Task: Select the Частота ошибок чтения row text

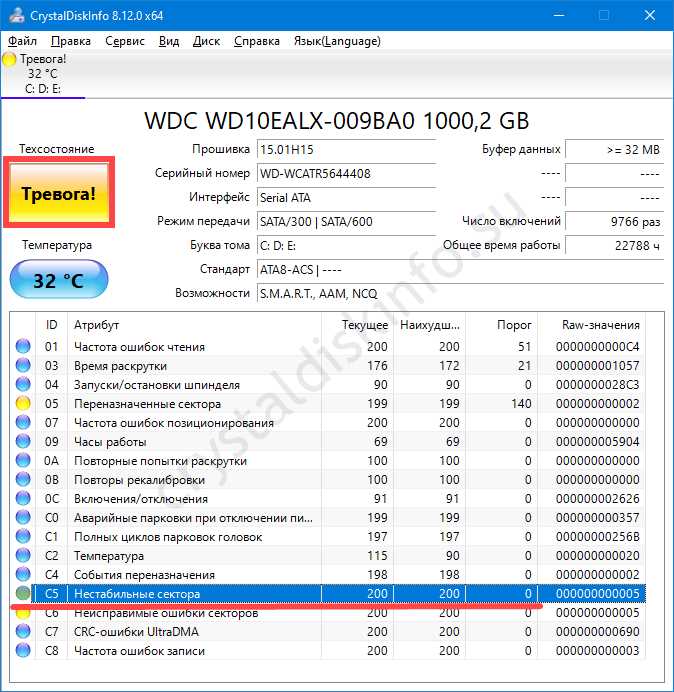Action: pos(139,346)
